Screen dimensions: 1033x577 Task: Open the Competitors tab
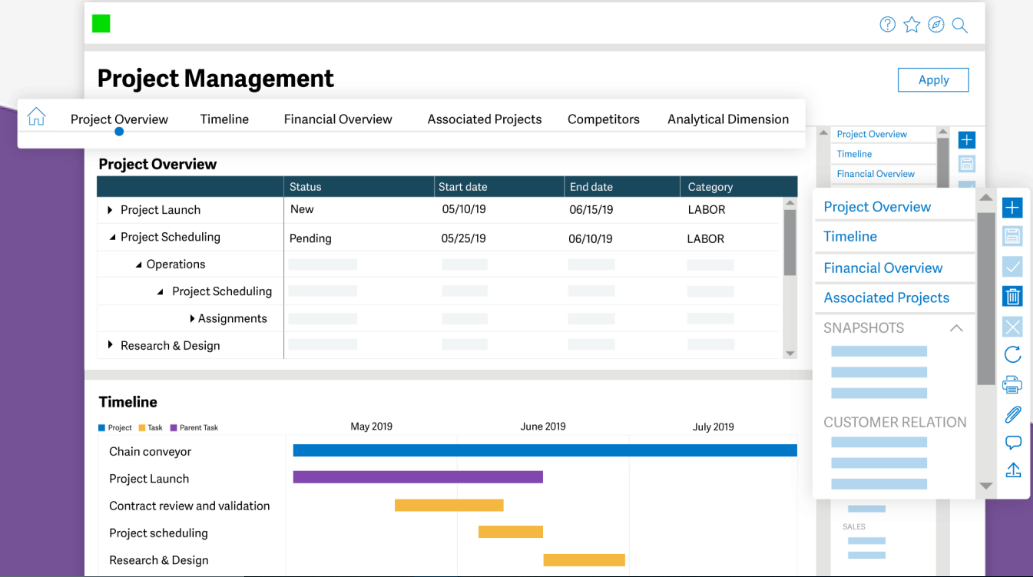click(603, 119)
